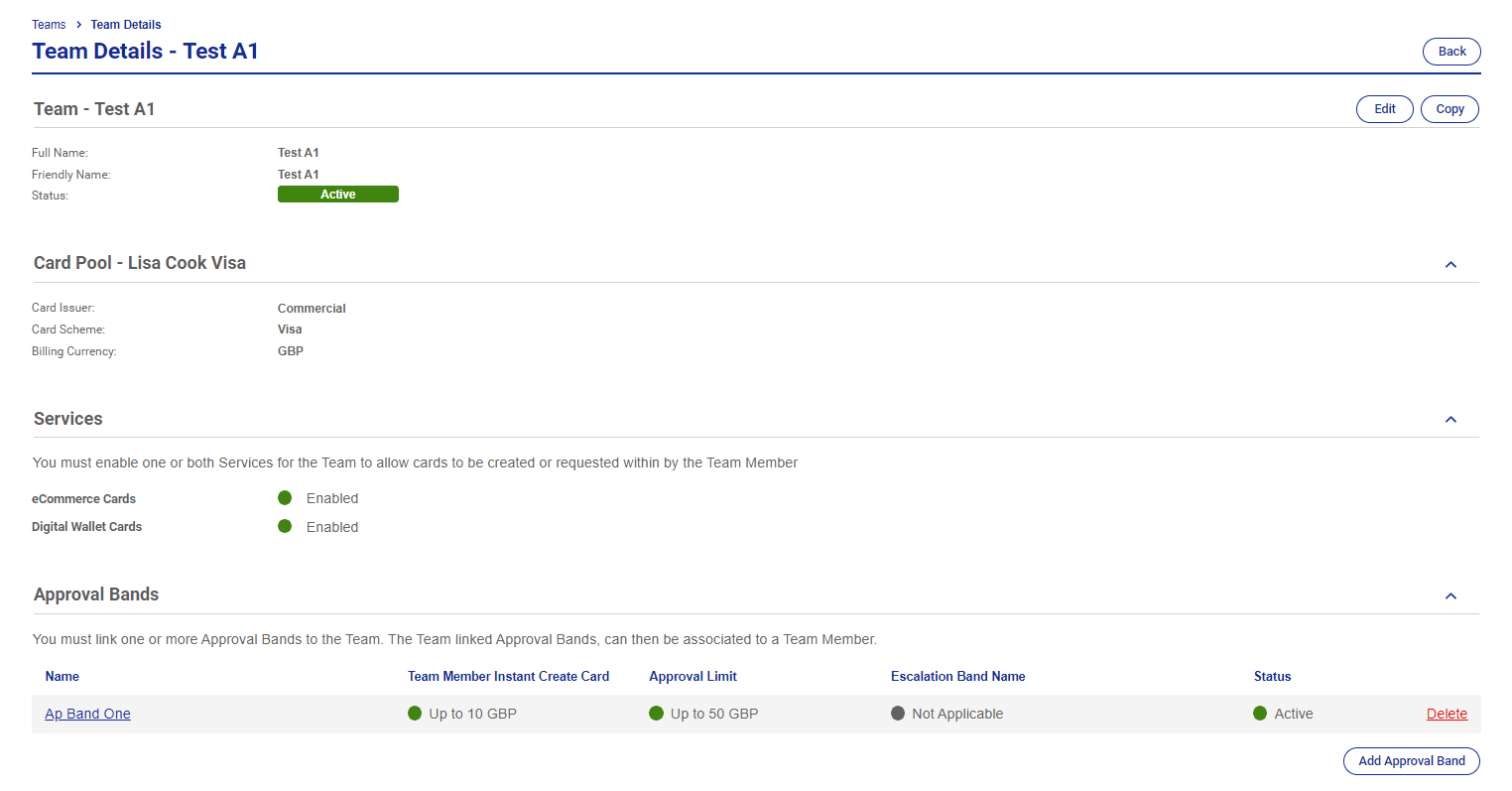The height and width of the screenshot is (791, 1512).
Task: Copy the team with Copy button
Action: point(1449,109)
